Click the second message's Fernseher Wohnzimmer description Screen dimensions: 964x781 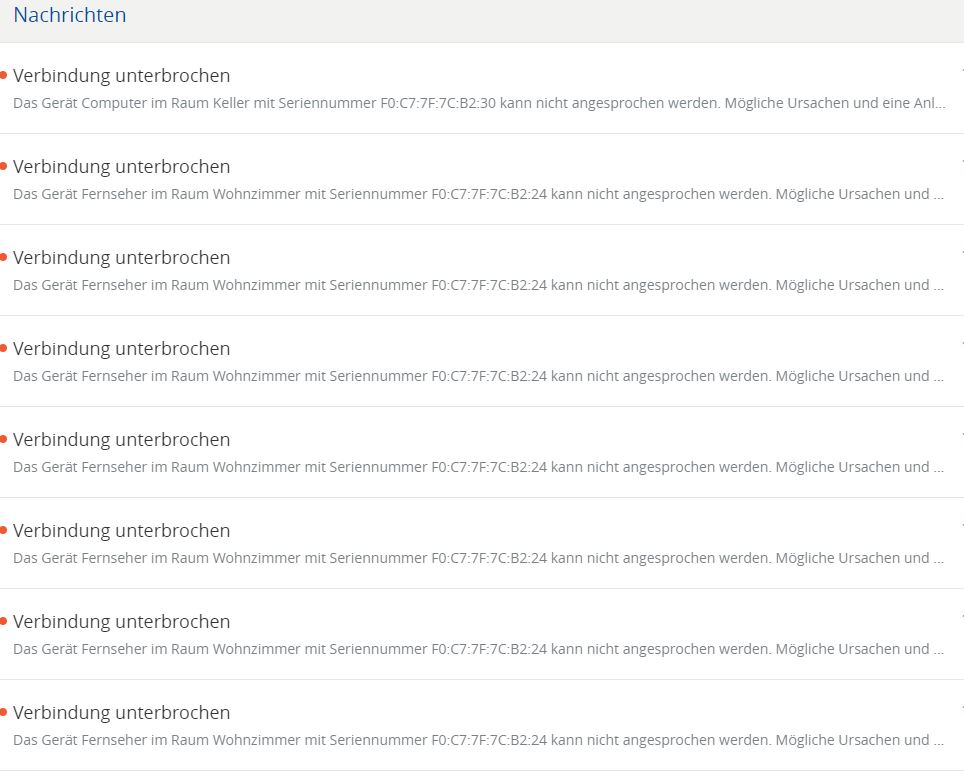tap(478, 194)
